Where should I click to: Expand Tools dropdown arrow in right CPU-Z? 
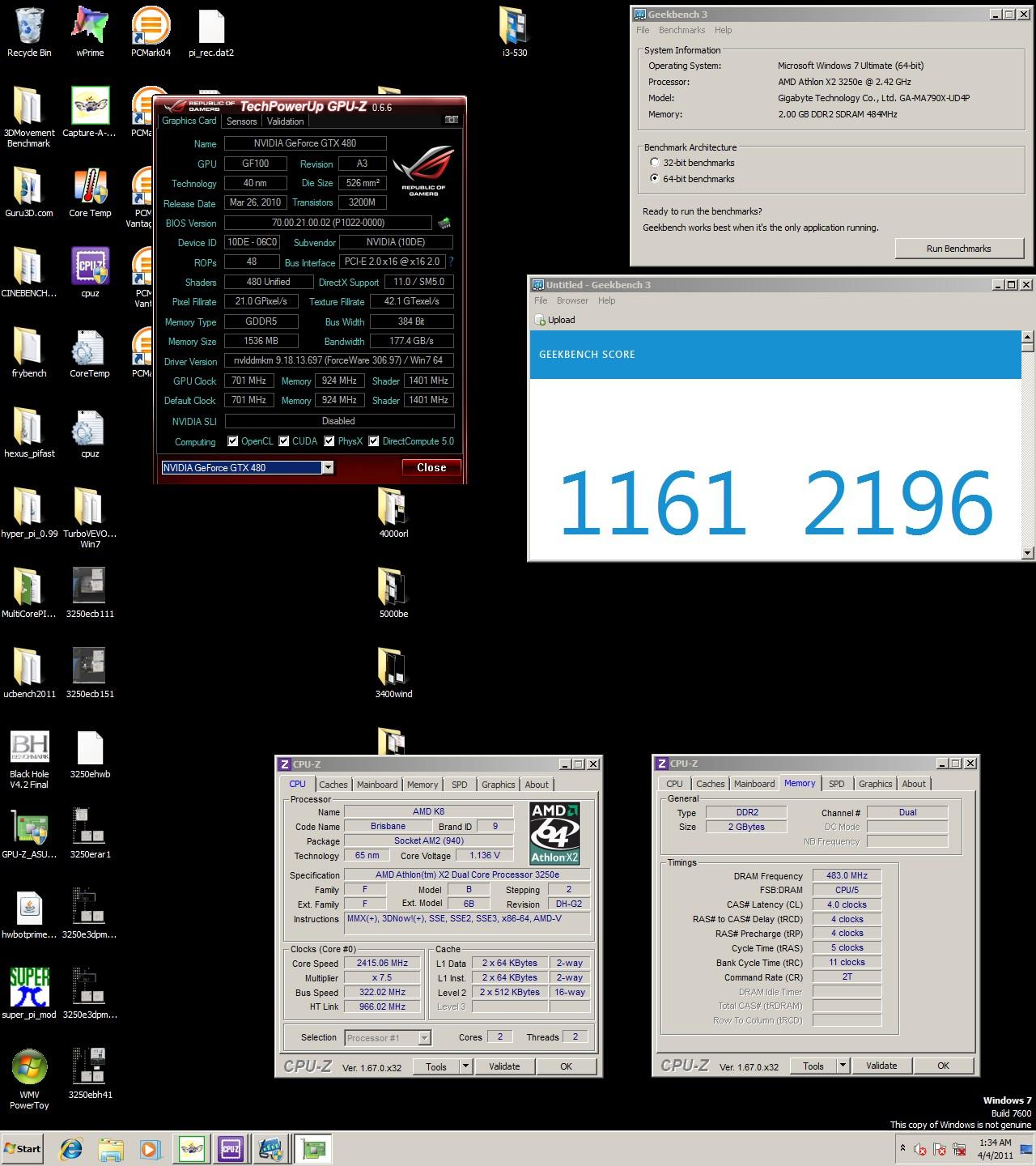tap(843, 1066)
